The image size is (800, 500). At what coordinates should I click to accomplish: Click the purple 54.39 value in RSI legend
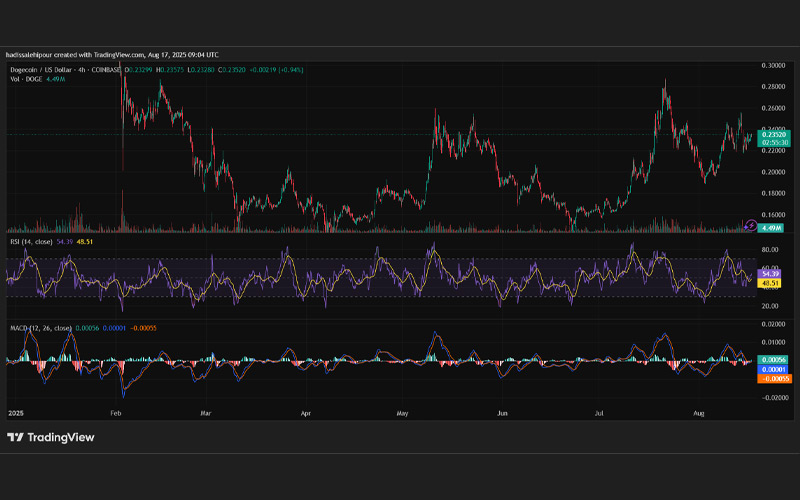(x=64, y=242)
